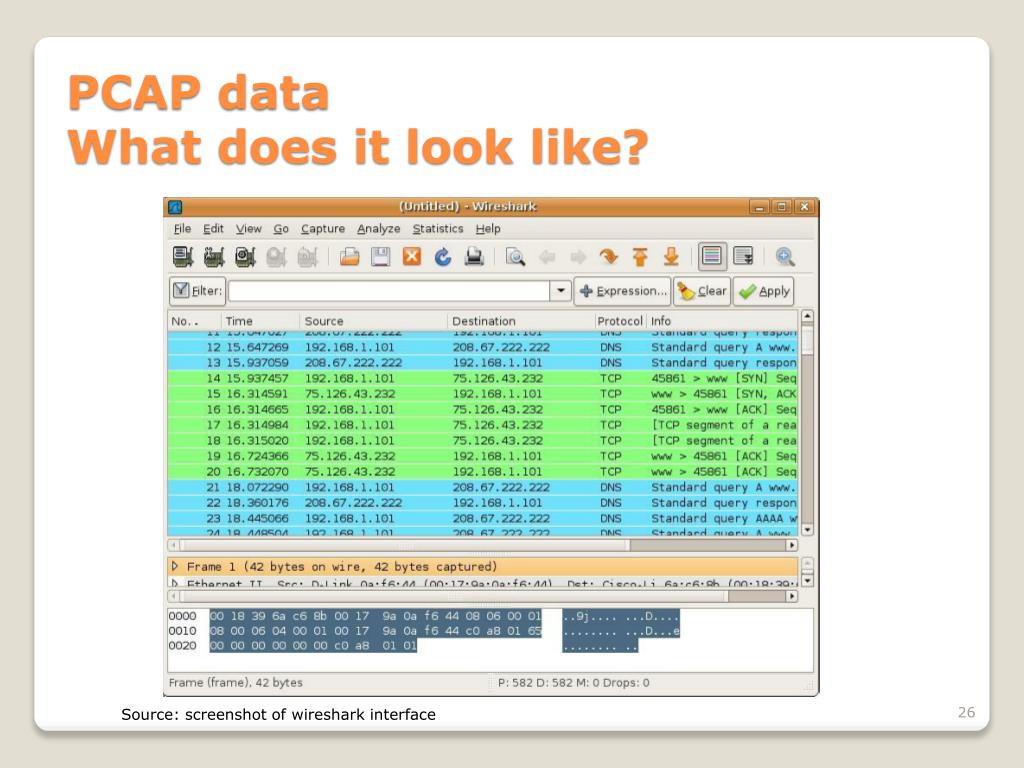Click inside the display filter field
Screen dimensions: 1024x768
389,291
